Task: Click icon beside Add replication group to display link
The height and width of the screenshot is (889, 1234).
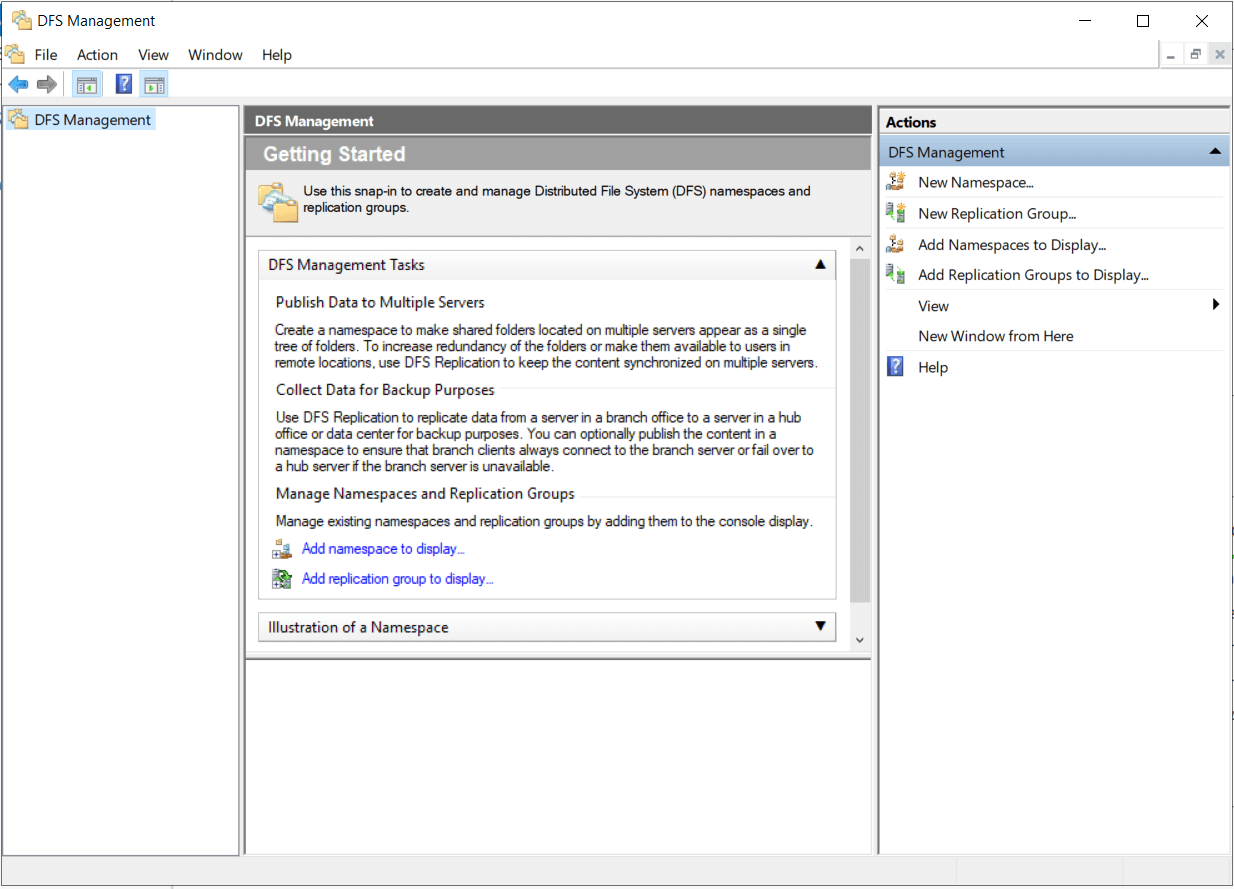Action: point(282,579)
